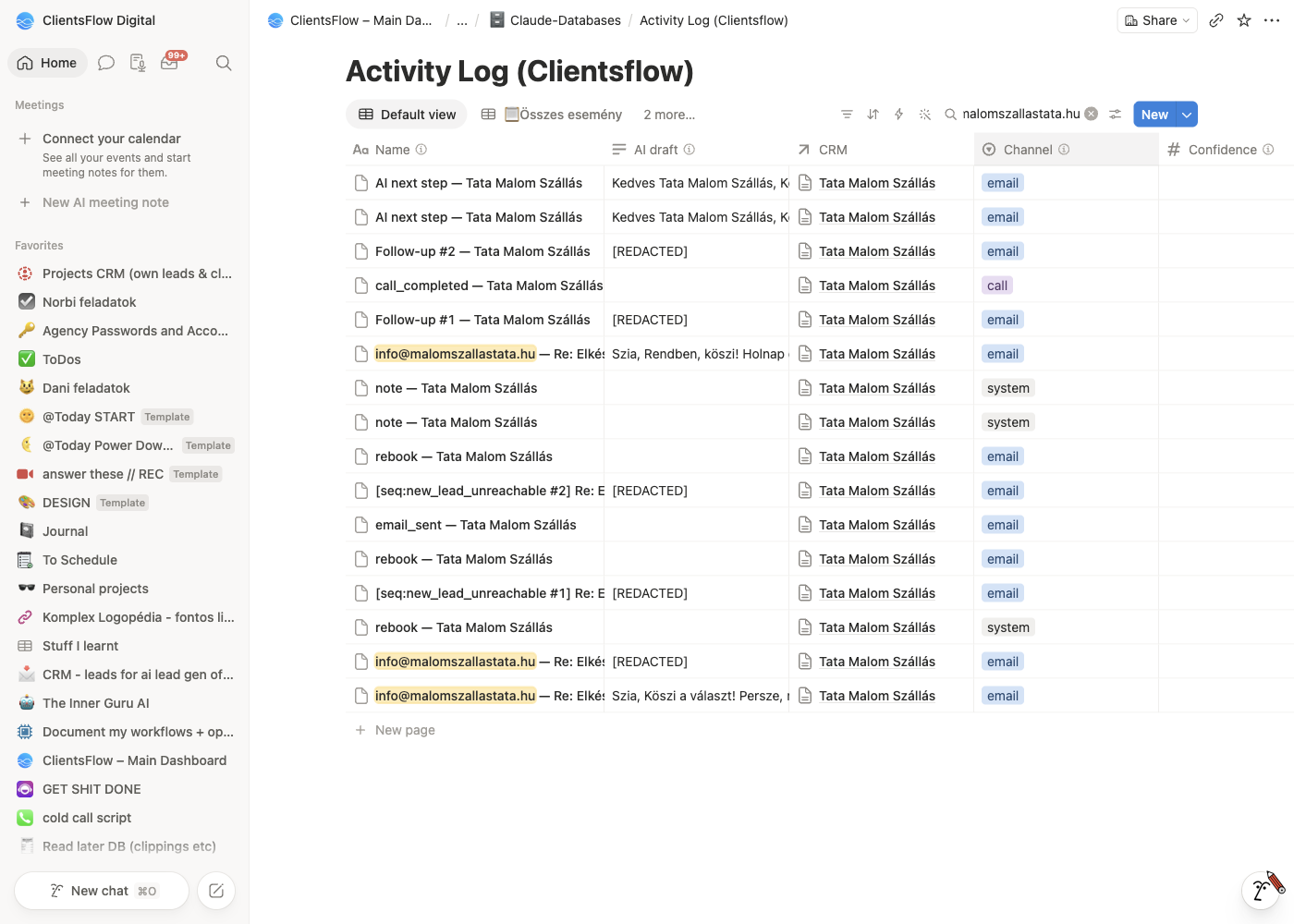Open the cold call script page

pos(125,818)
